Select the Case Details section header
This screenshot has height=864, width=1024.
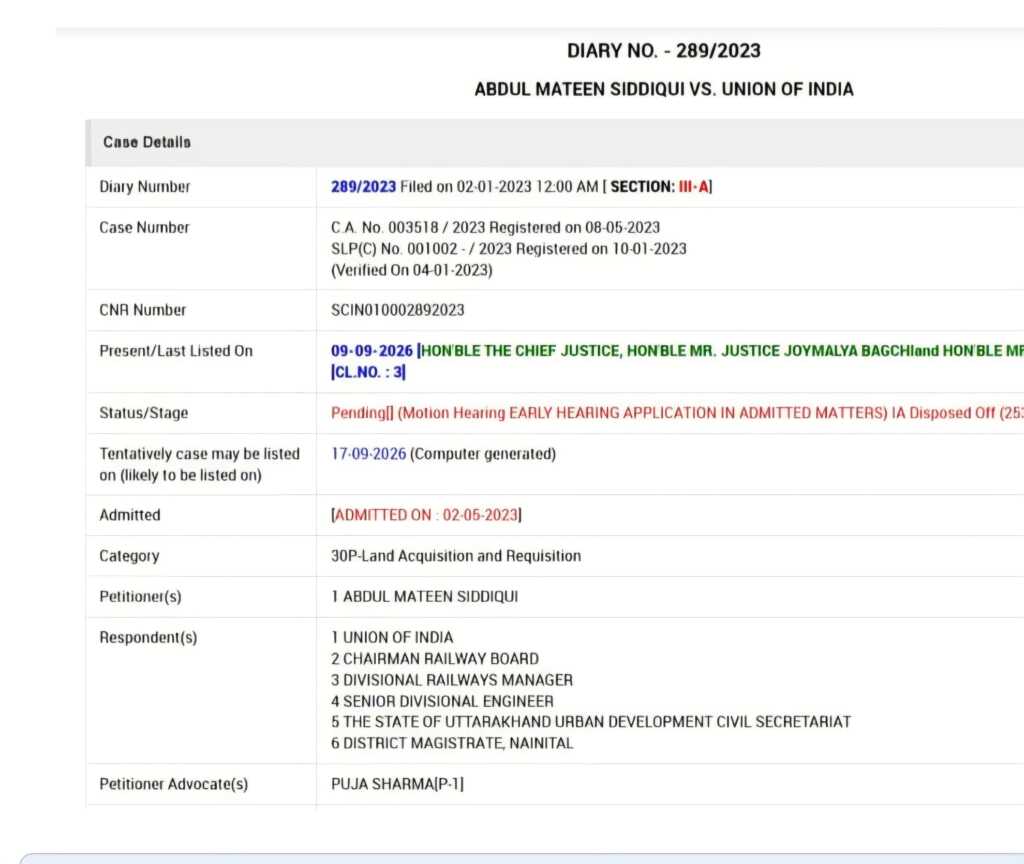tap(147, 142)
